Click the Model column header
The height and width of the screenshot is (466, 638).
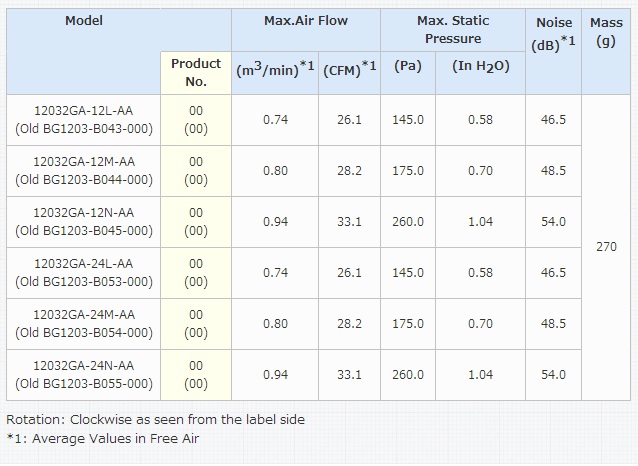point(84,21)
